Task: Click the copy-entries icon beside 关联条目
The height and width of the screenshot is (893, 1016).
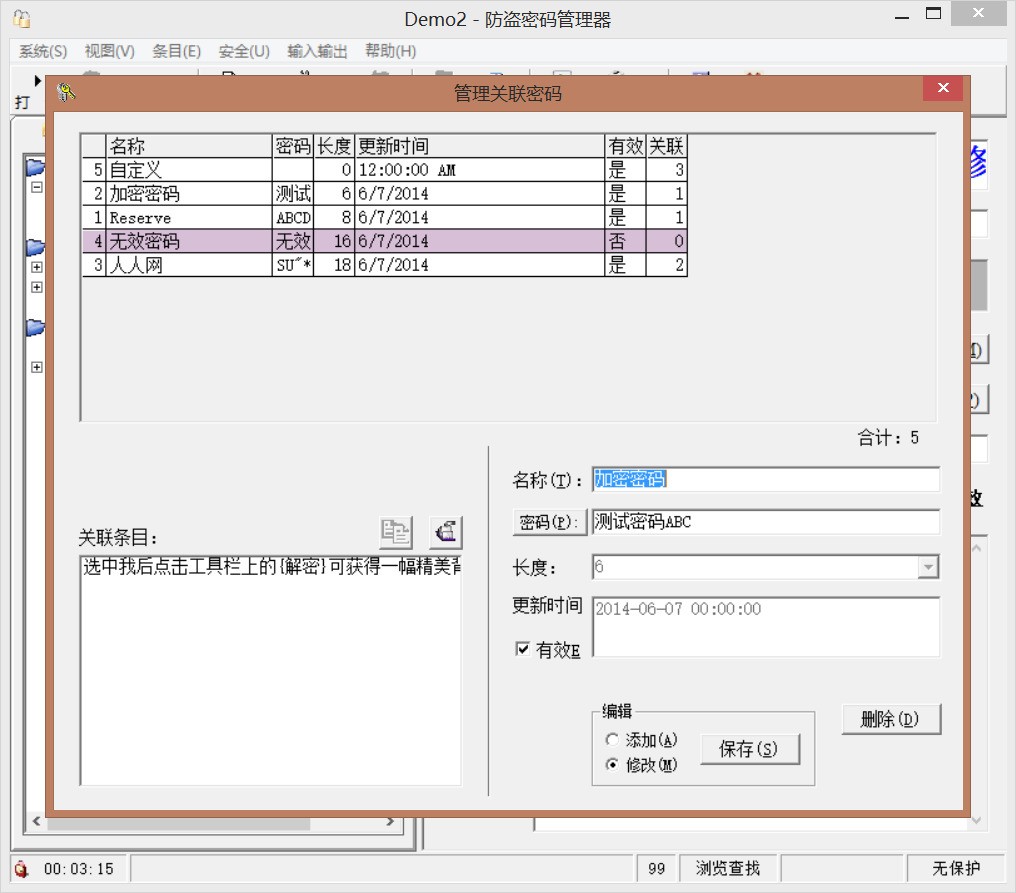Action: [x=398, y=532]
